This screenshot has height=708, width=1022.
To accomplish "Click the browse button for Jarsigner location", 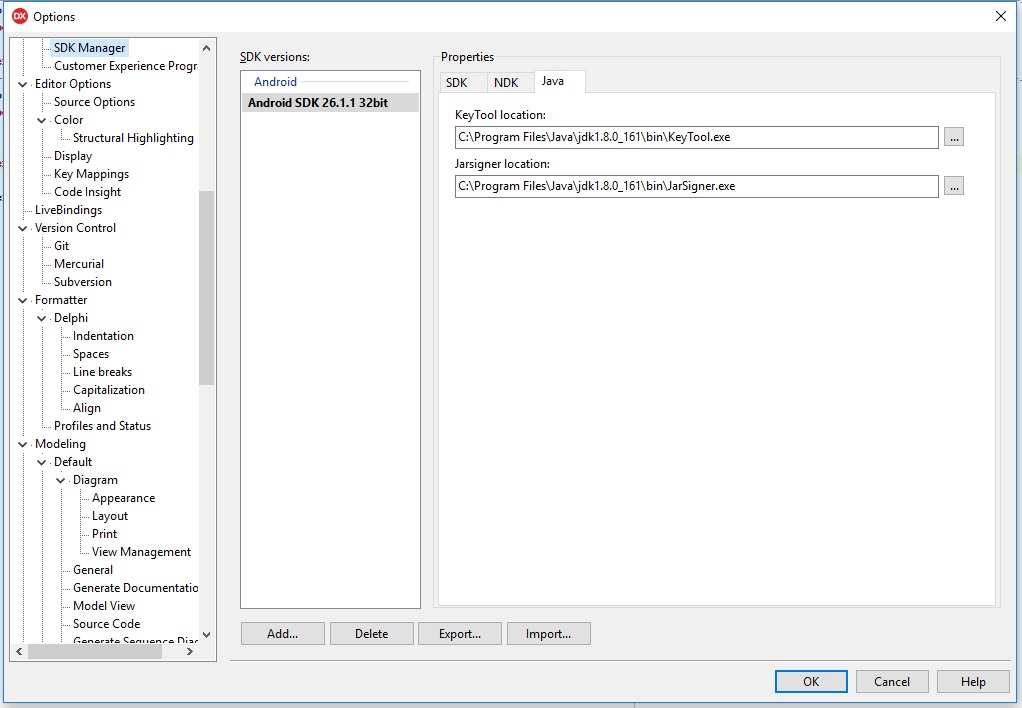I will click(953, 186).
